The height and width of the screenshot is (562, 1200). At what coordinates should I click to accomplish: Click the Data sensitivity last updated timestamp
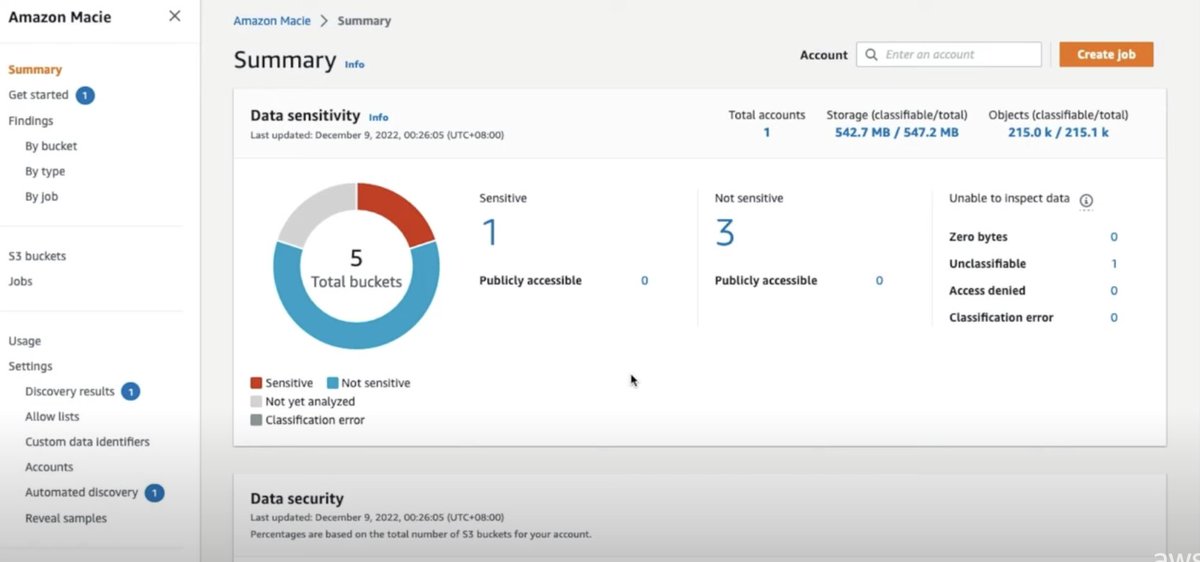377,135
